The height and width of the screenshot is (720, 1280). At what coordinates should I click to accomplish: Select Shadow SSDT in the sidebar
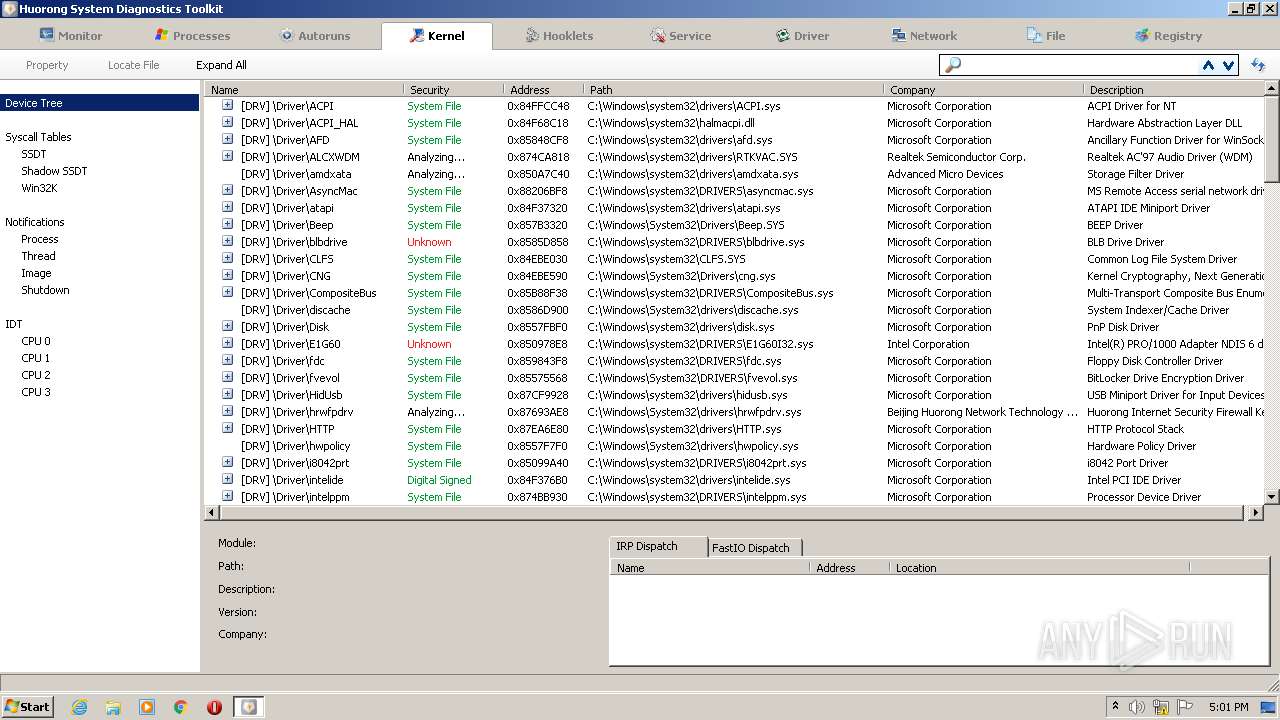54,171
